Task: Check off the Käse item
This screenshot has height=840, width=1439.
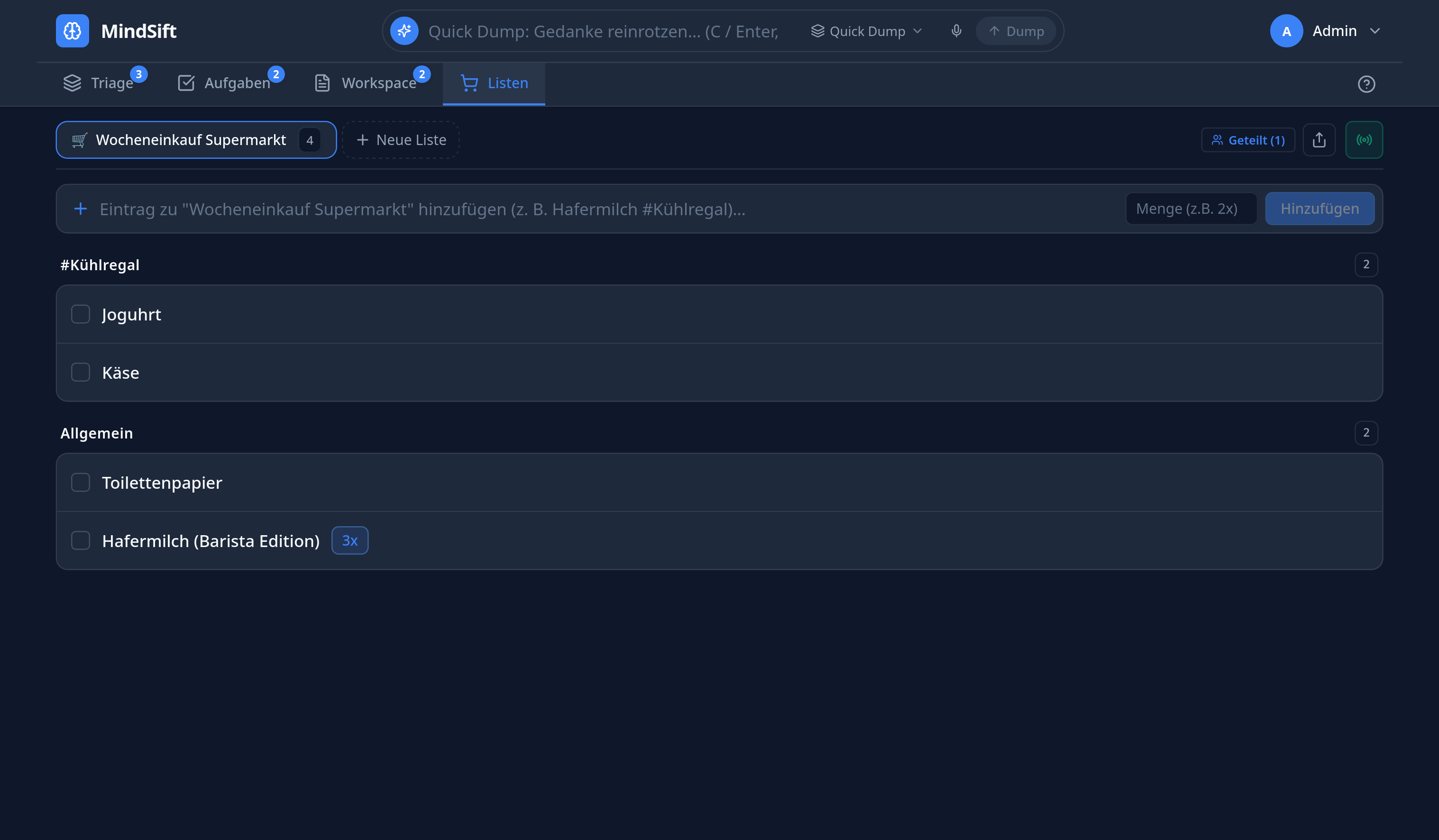Action: point(81,372)
